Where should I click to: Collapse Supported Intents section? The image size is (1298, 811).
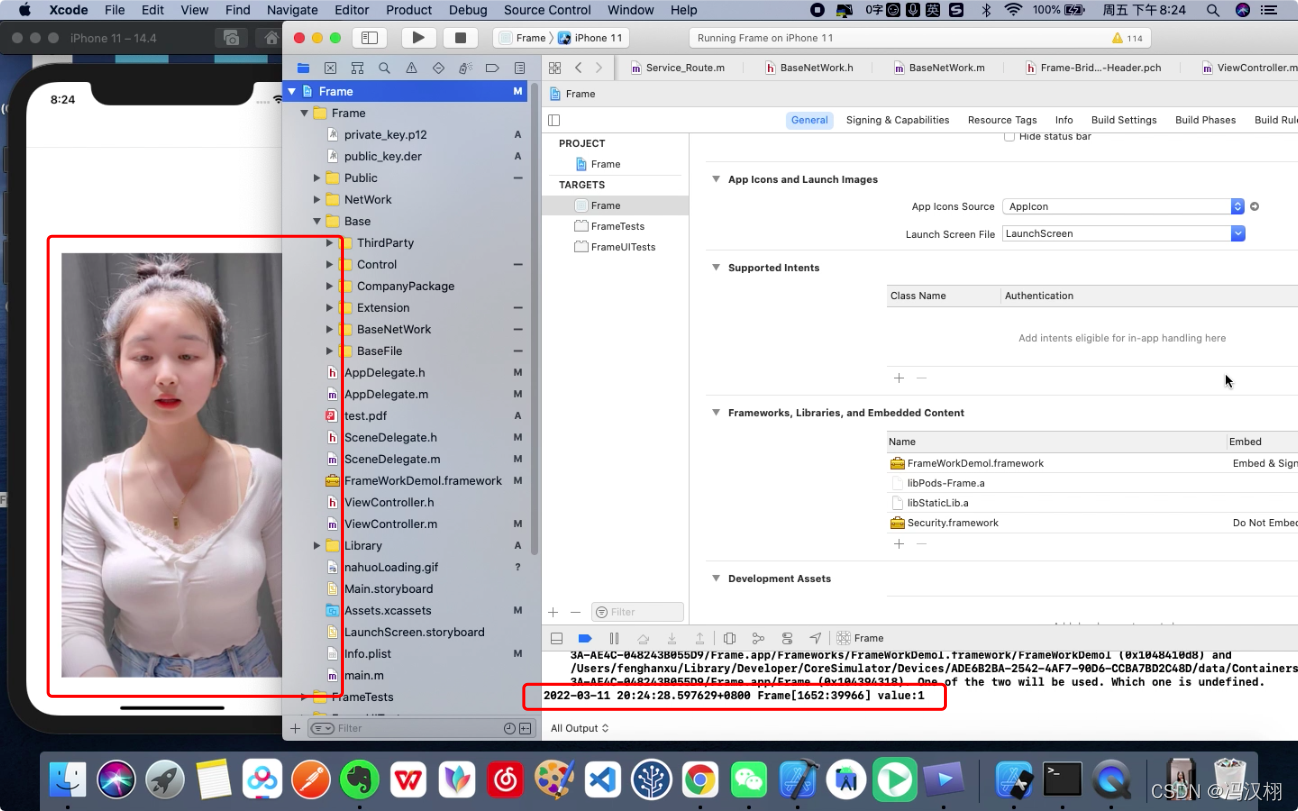tap(716, 268)
